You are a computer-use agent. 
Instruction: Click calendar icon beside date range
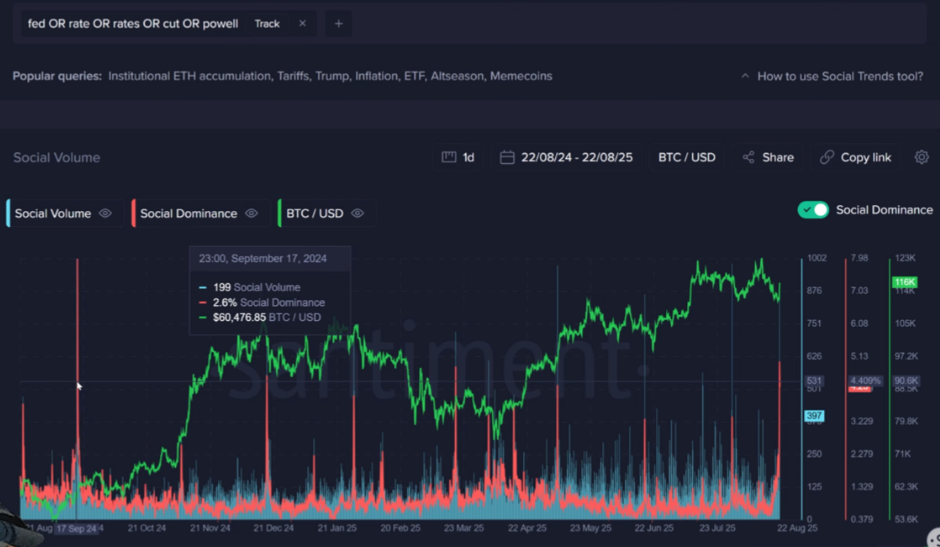[x=507, y=157]
